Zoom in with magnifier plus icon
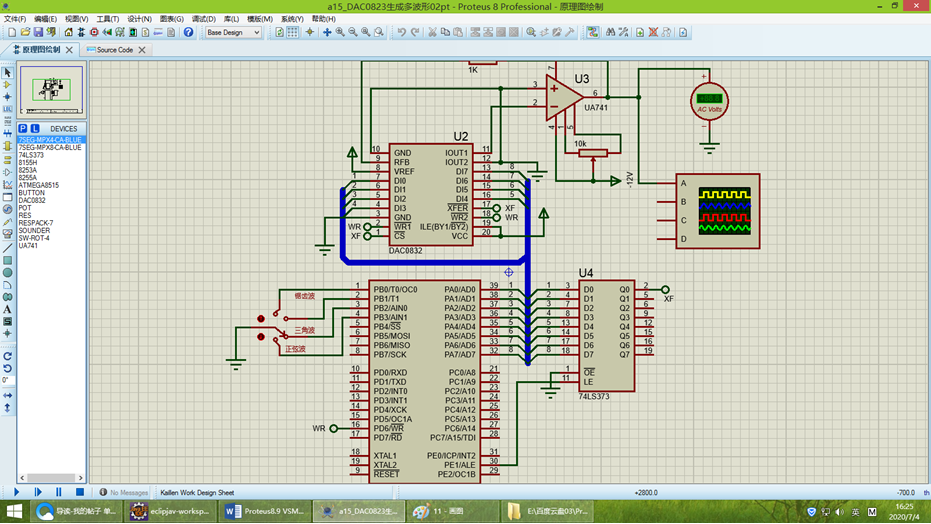 [340, 33]
